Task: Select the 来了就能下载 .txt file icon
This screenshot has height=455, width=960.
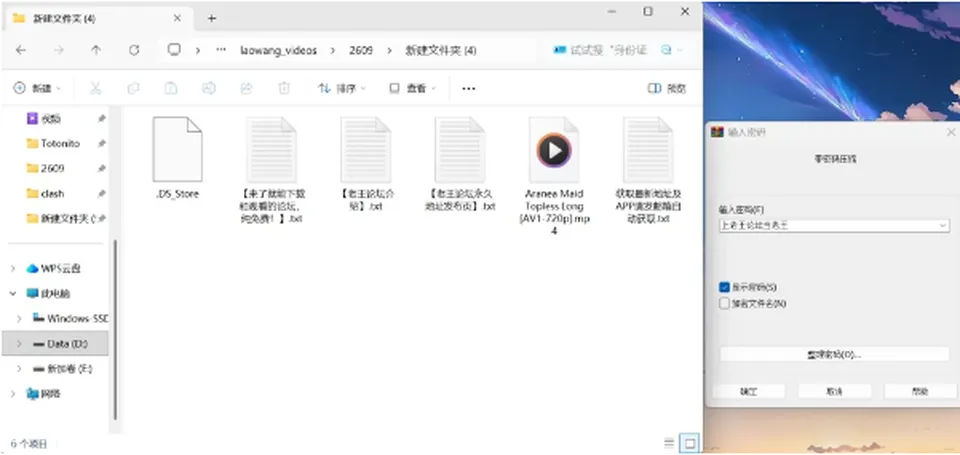Action: tap(271, 149)
